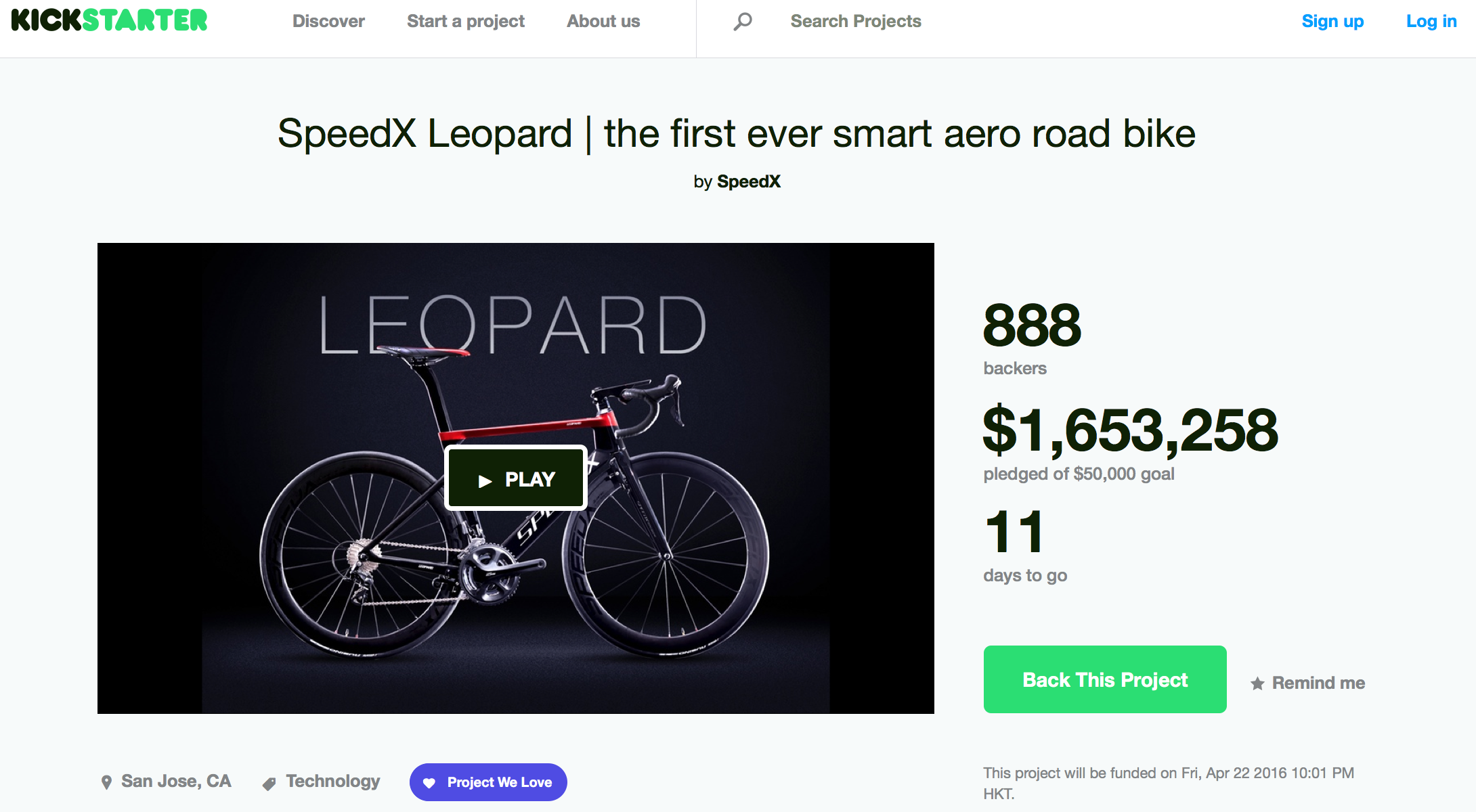Toggle the Remind me option
Viewport: 1476px width, 812px height.
tap(1318, 683)
